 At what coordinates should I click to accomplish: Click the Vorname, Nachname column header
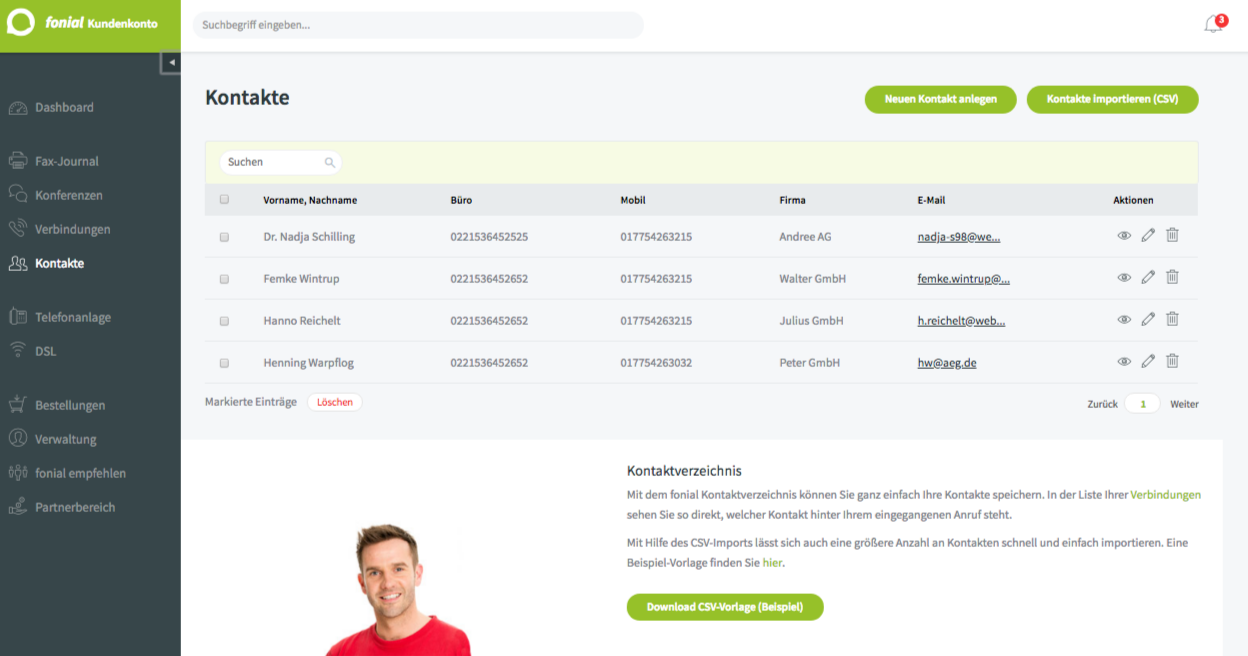click(310, 200)
